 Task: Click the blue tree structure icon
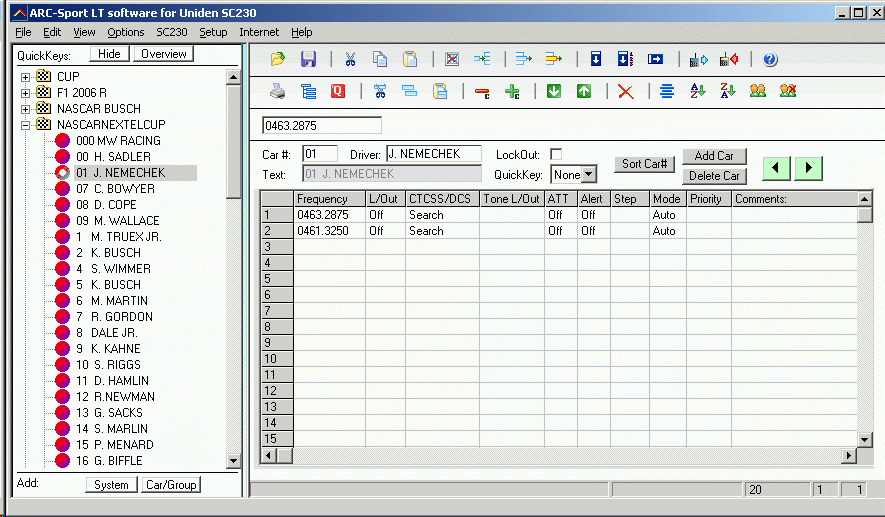(x=308, y=91)
